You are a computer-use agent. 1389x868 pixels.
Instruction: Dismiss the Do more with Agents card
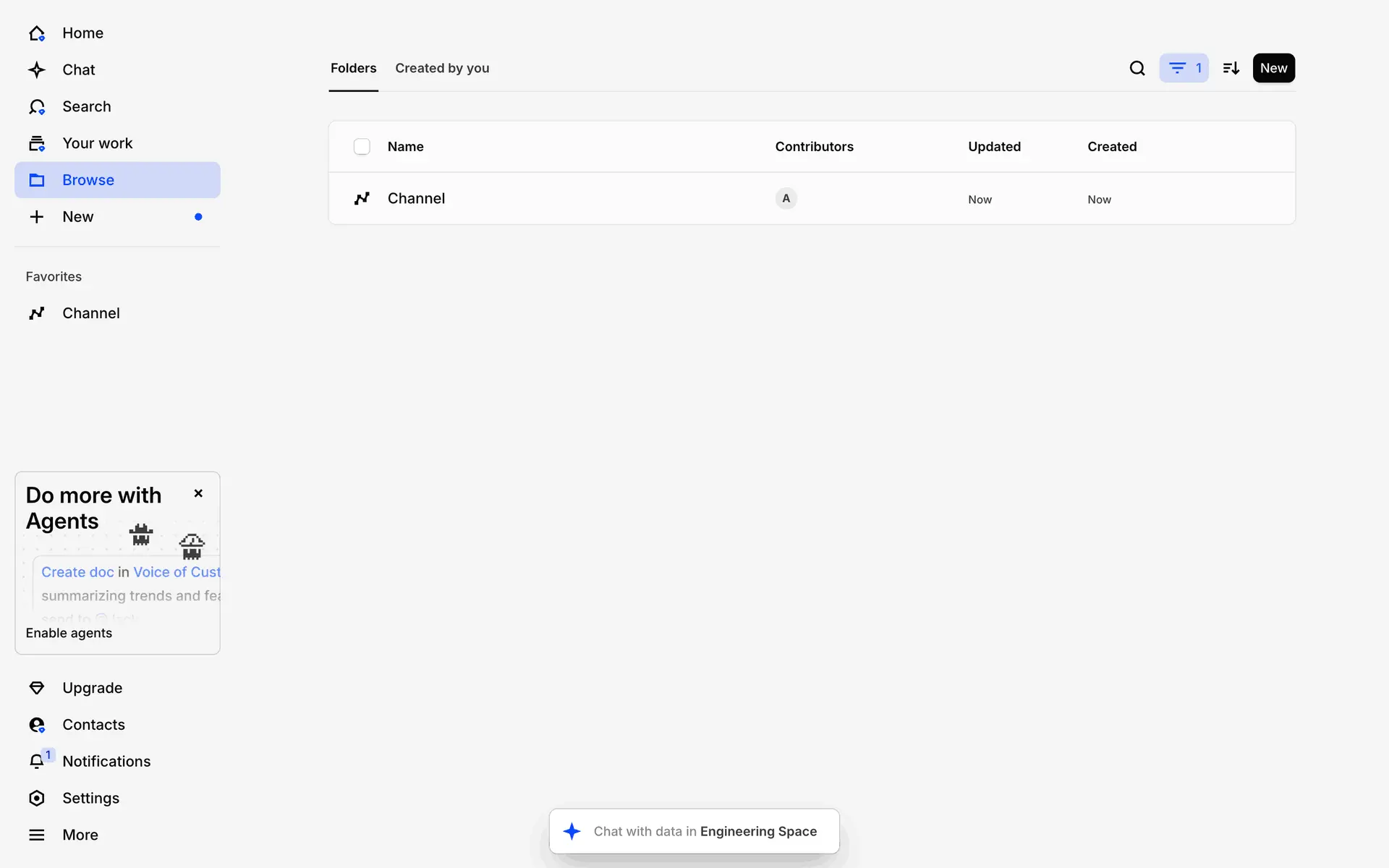click(198, 493)
